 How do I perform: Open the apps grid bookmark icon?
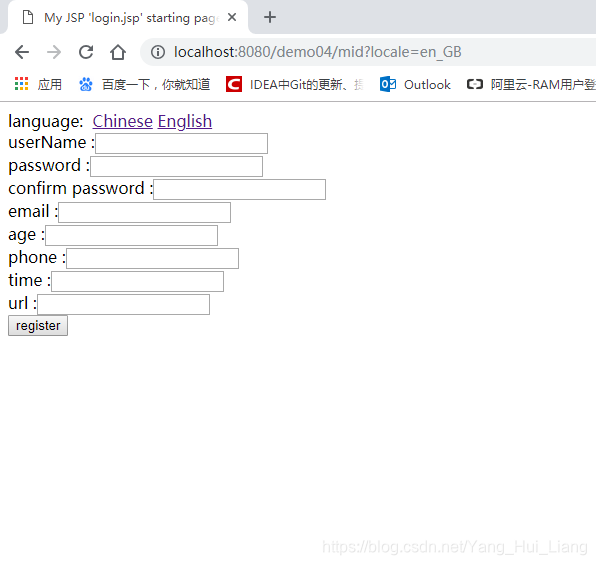(x=22, y=84)
